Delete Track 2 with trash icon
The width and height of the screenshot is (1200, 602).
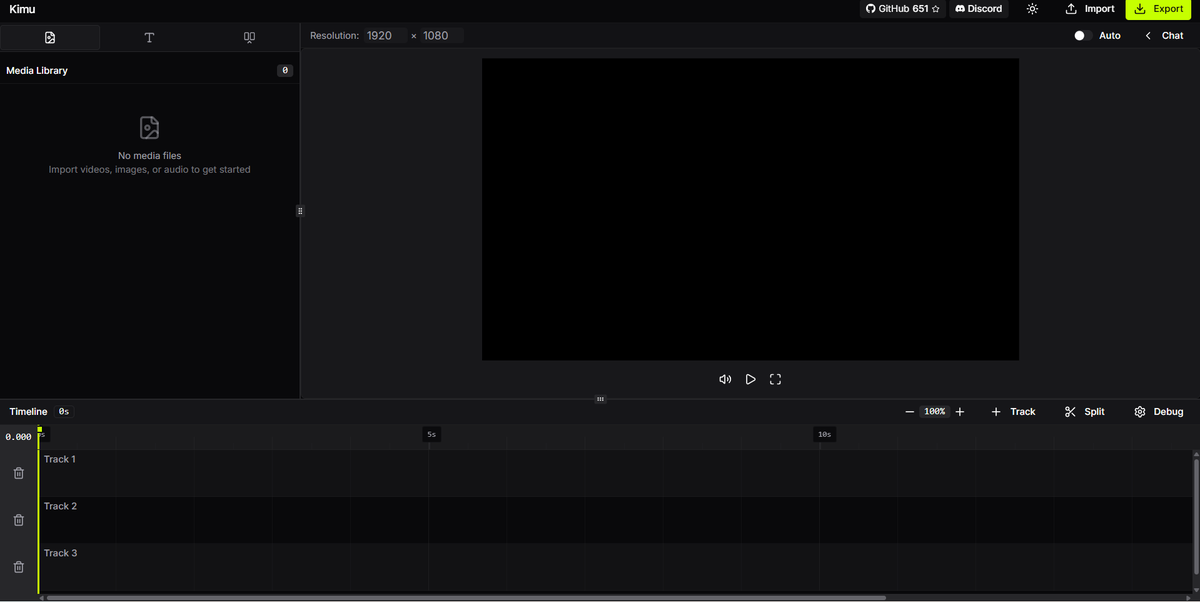(x=18, y=520)
